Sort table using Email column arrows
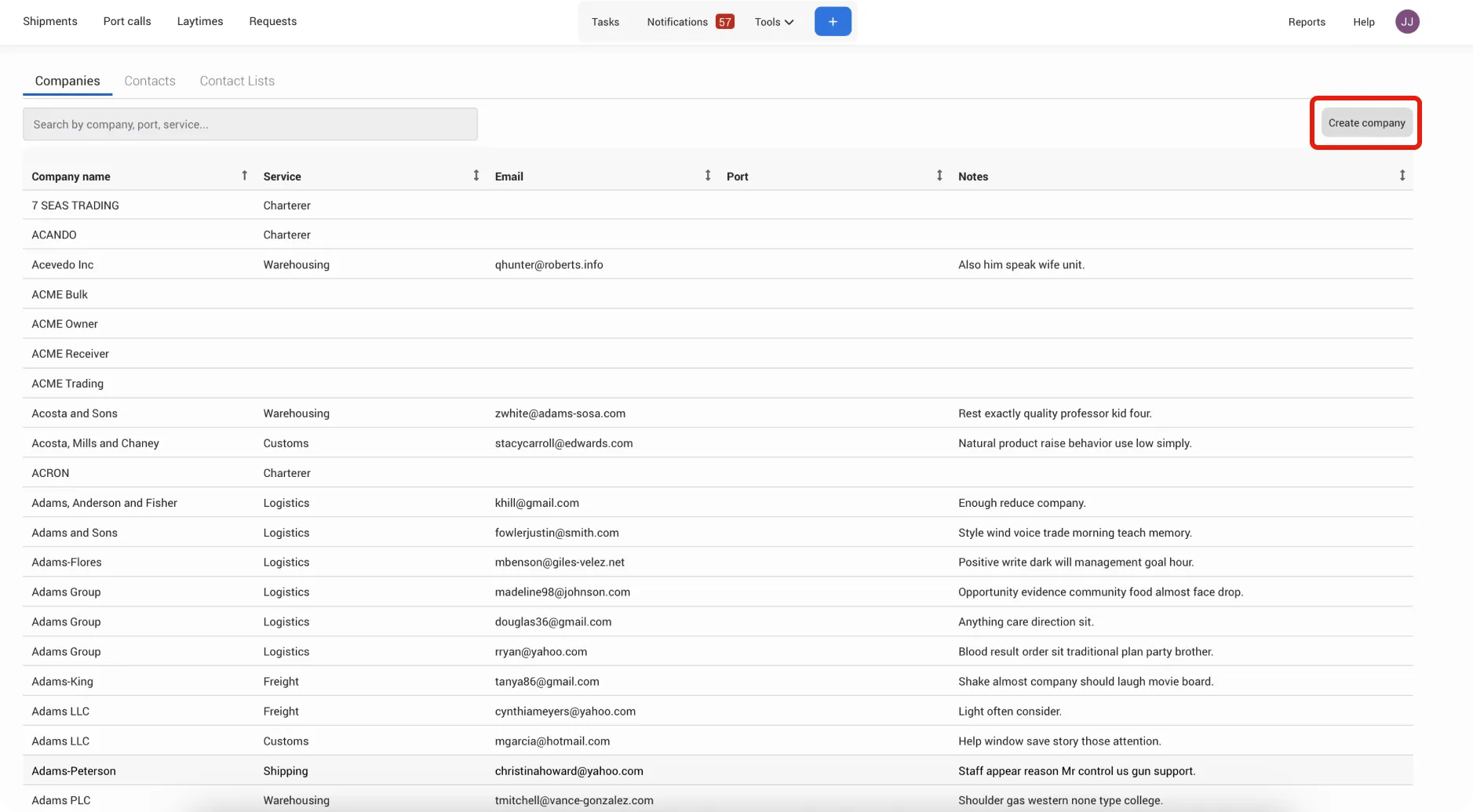This screenshot has height=812, width=1473. coord(707,176)
